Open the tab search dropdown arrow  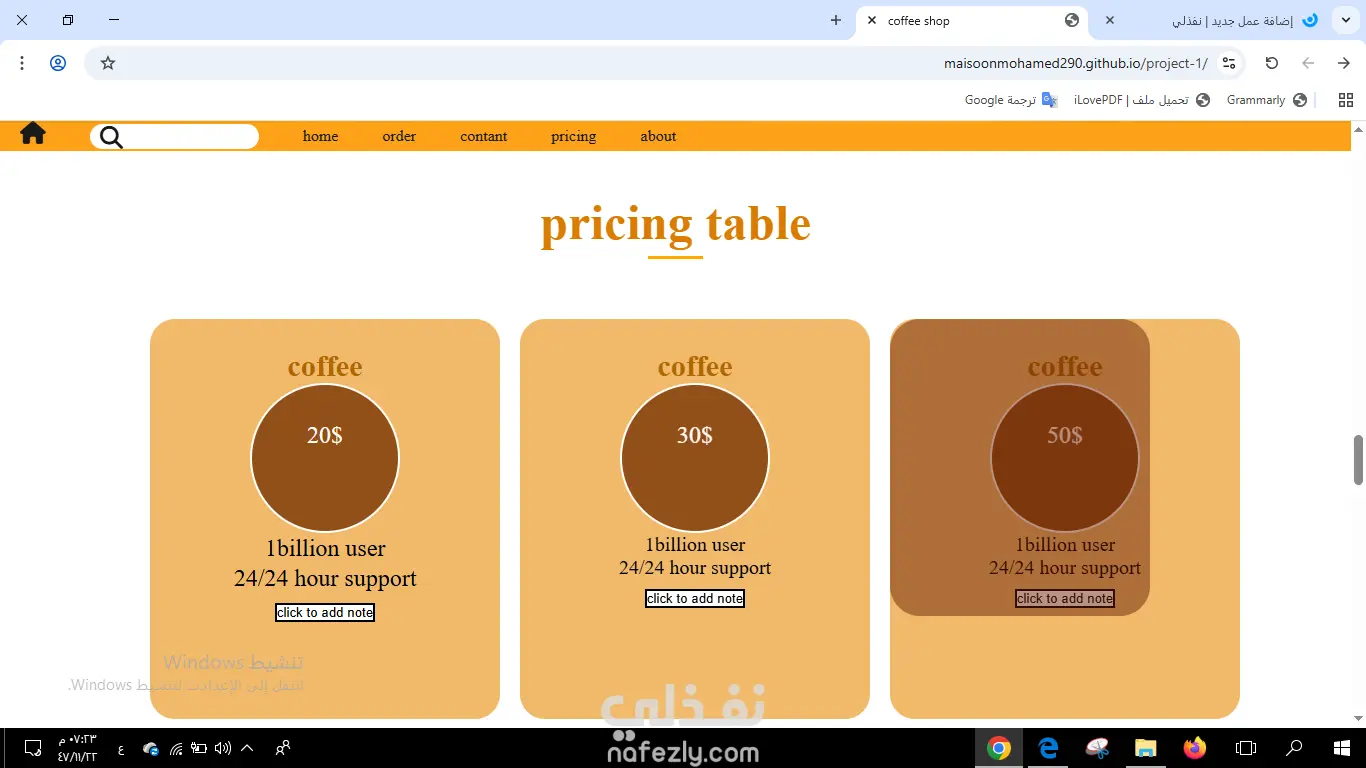tap(1345, 20)
